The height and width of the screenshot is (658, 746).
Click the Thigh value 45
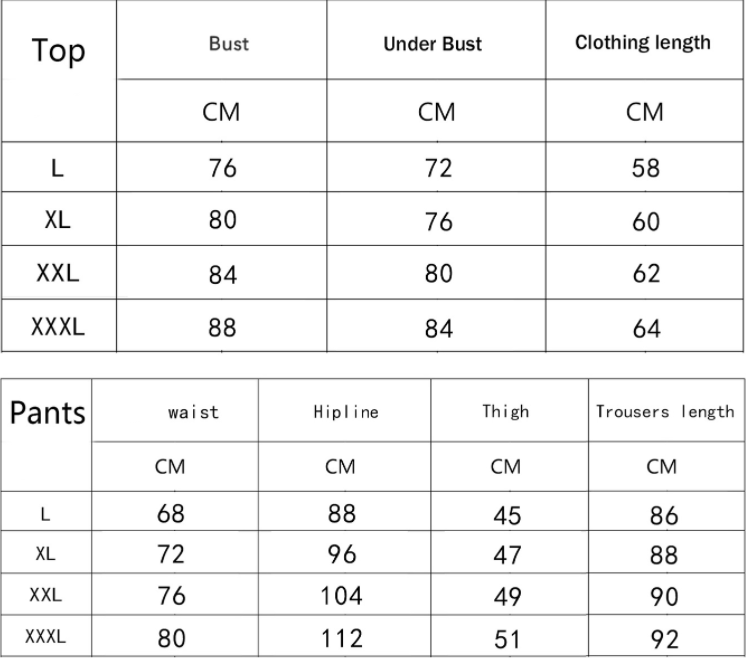(507, 516)
